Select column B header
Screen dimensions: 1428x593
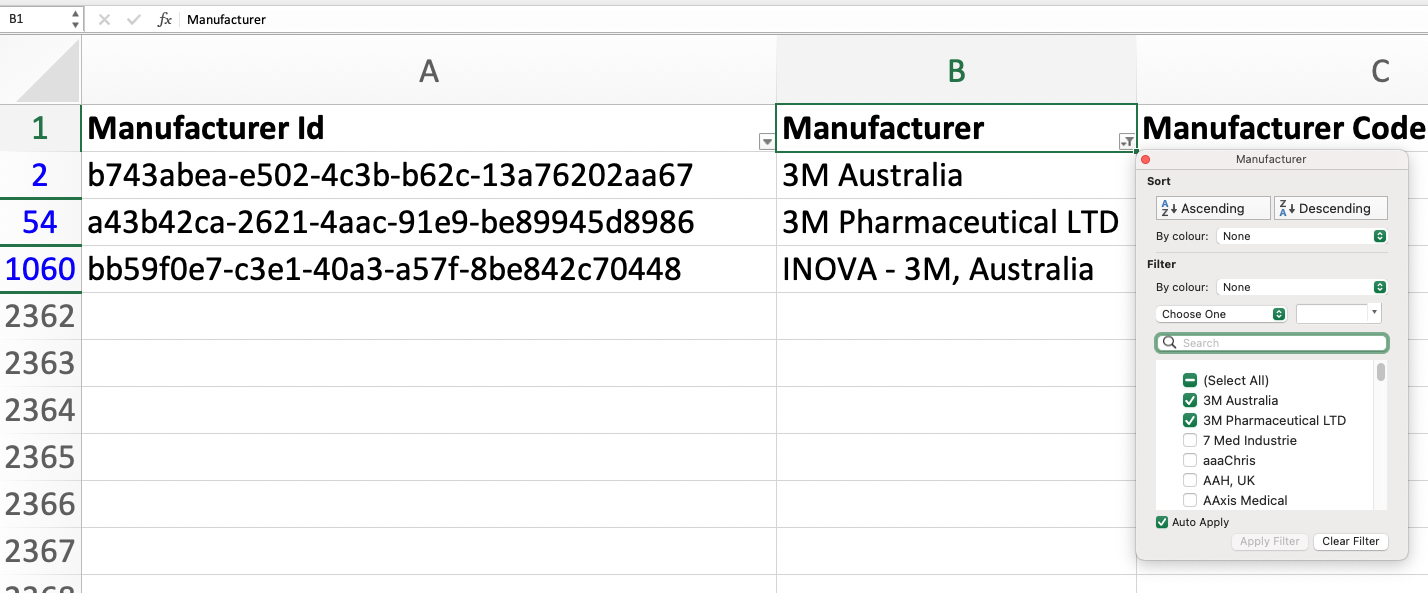point(956,71)
